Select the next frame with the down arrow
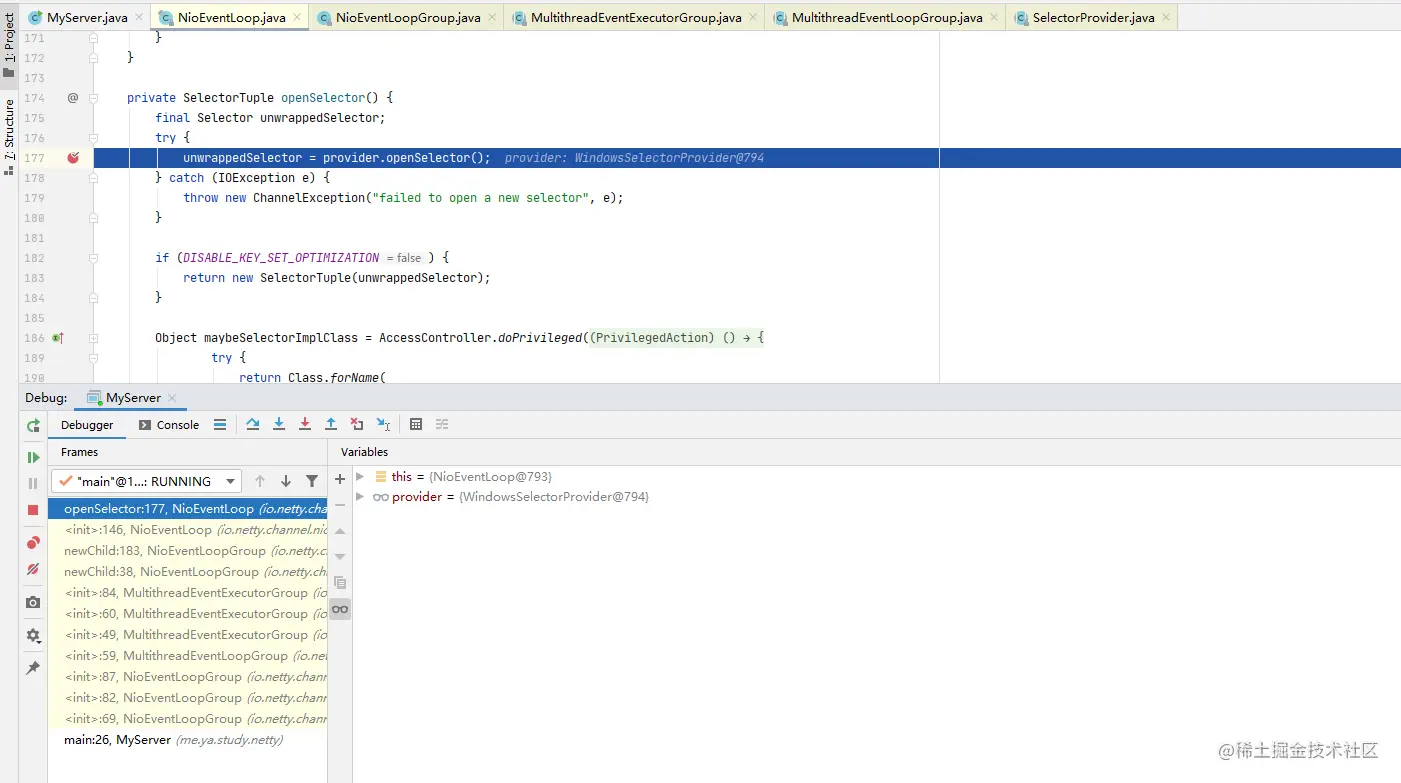Screen dimensions: 1401x783 (286, 481)
